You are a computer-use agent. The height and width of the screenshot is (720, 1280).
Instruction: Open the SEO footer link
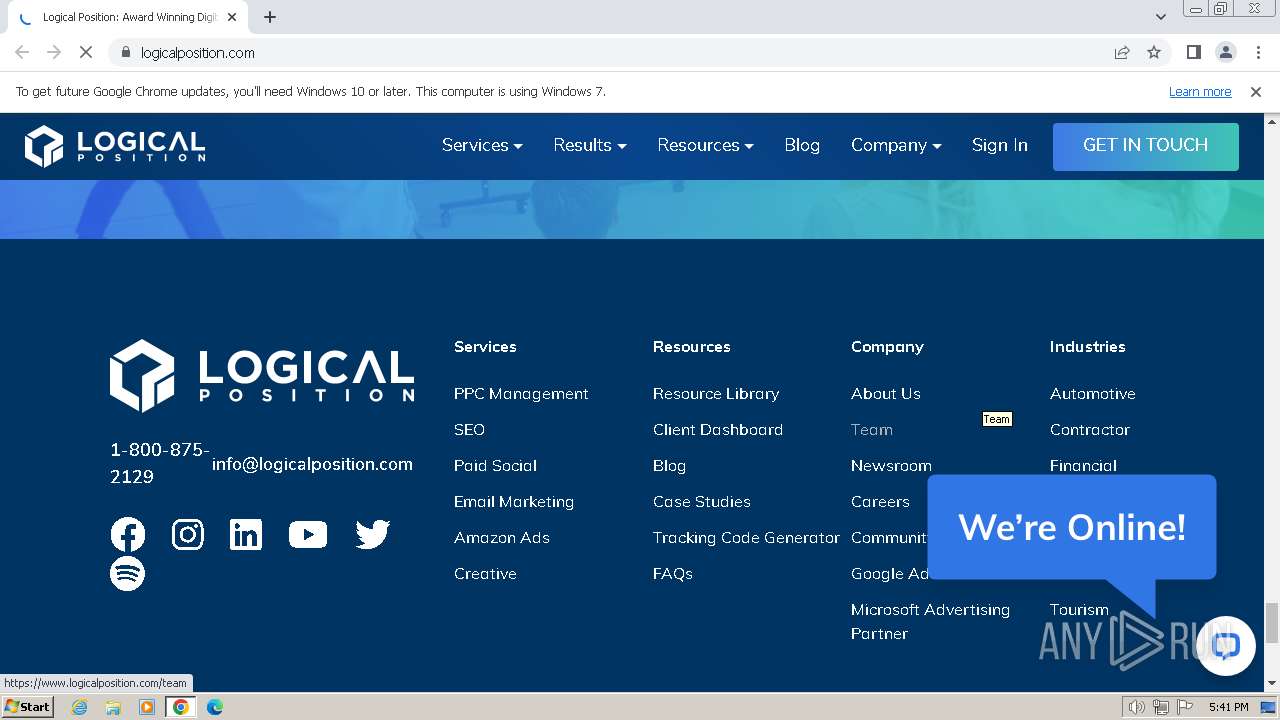(469, 430)
